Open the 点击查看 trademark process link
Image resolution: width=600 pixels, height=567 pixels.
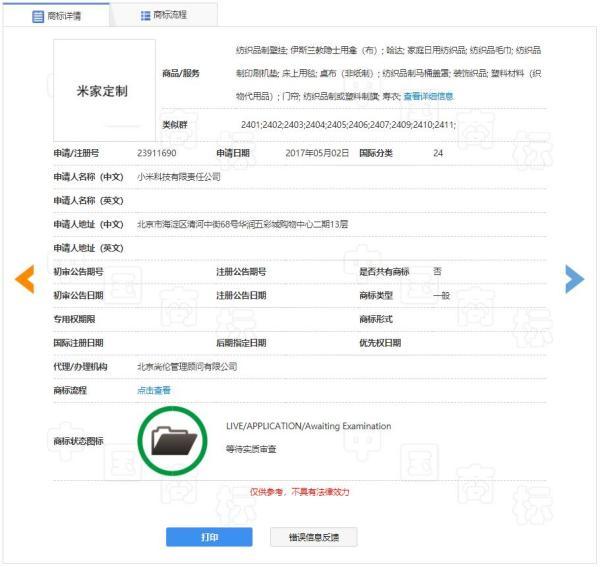[154, 390]
